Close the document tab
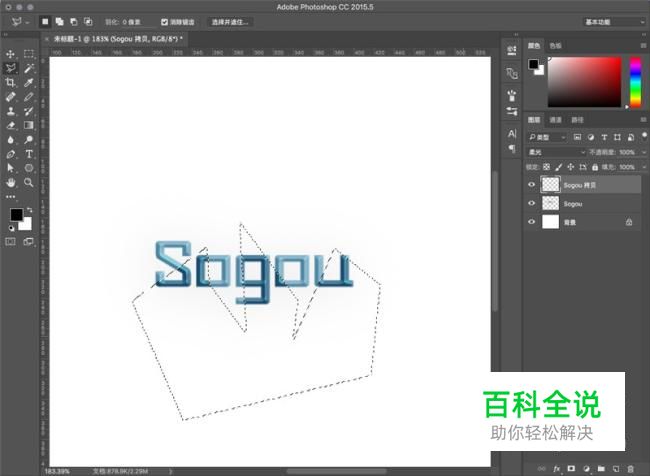 46,39
